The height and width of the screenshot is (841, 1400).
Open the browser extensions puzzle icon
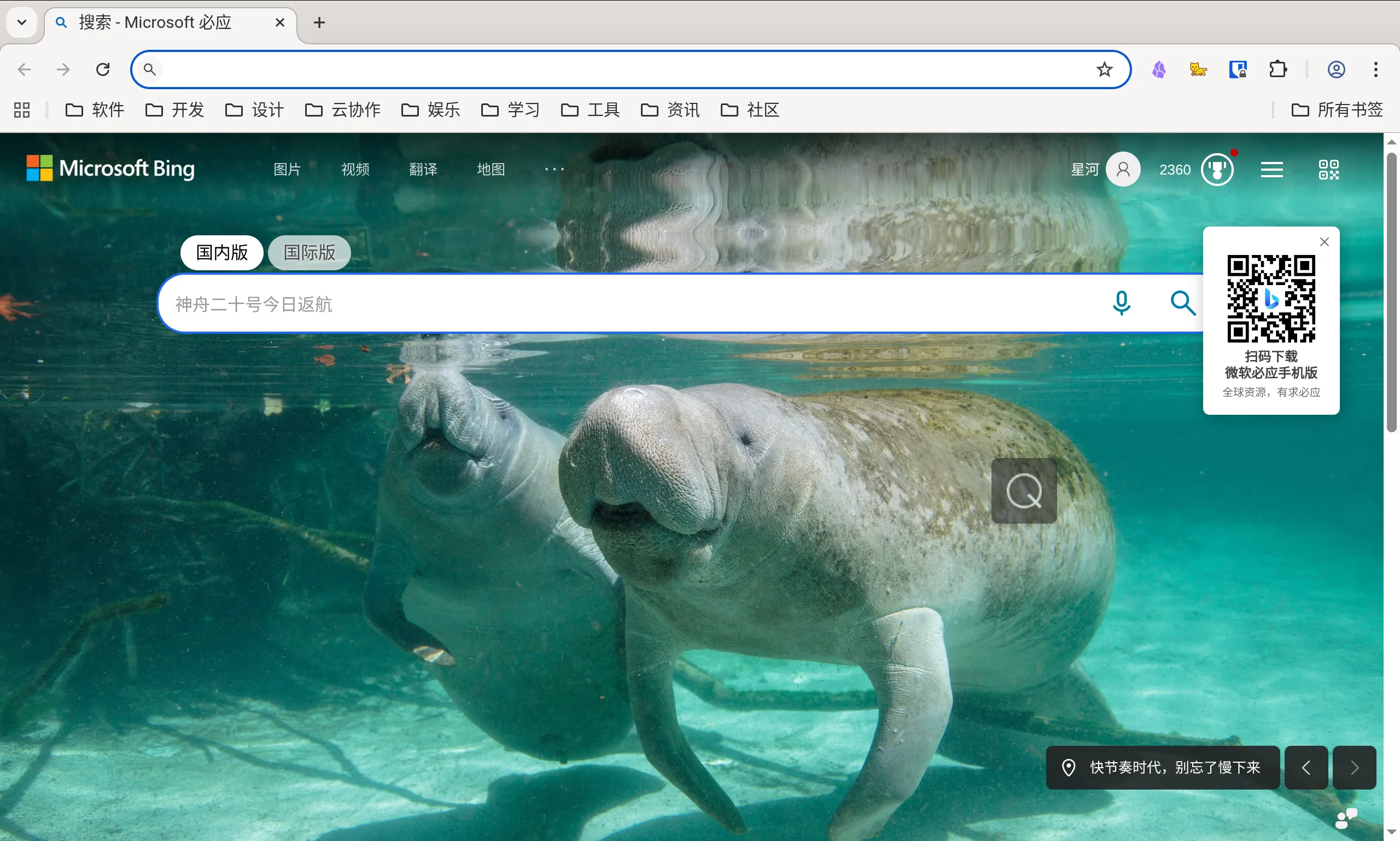tap(1277, 69)
